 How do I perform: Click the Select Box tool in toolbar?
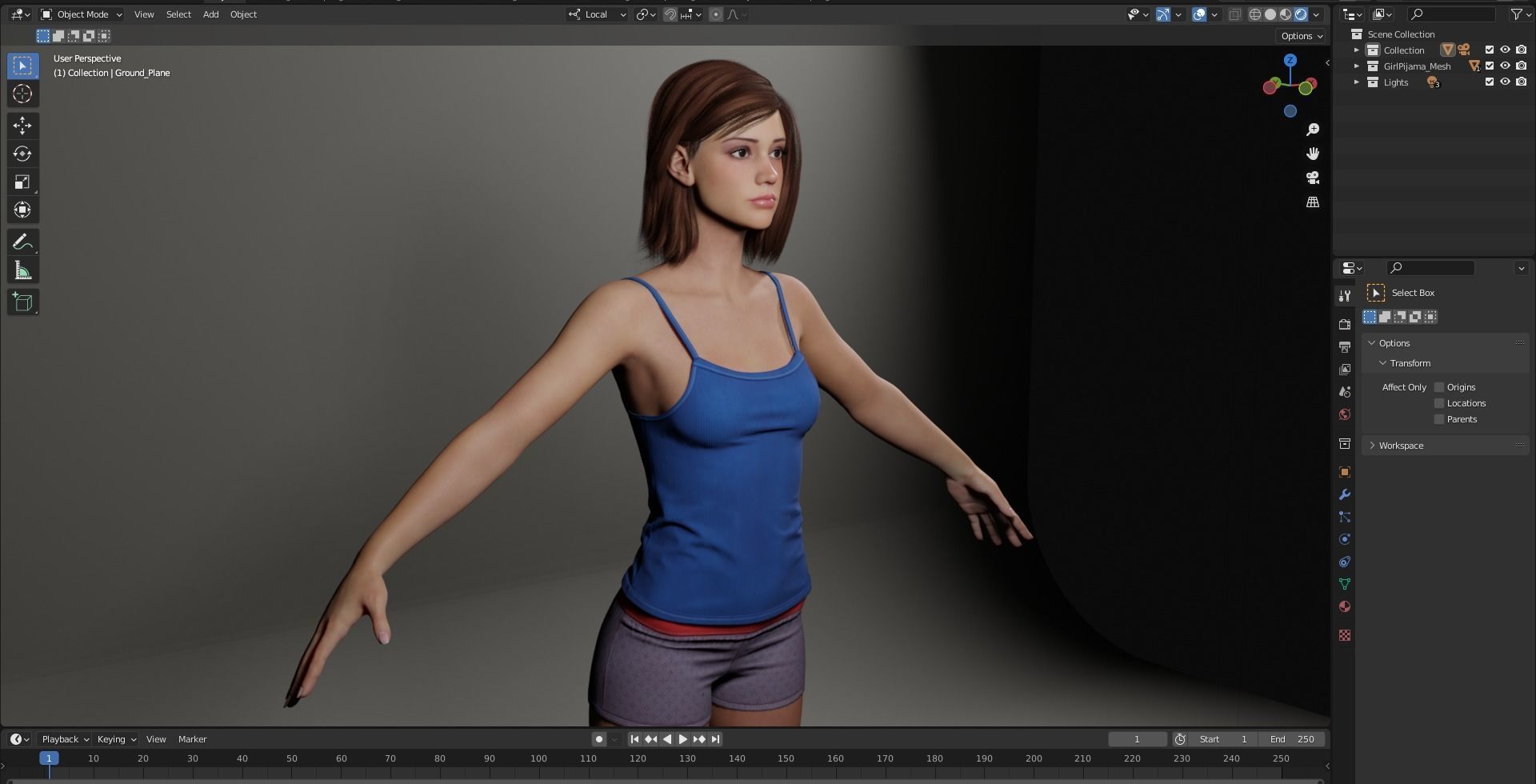pos(22,66)
